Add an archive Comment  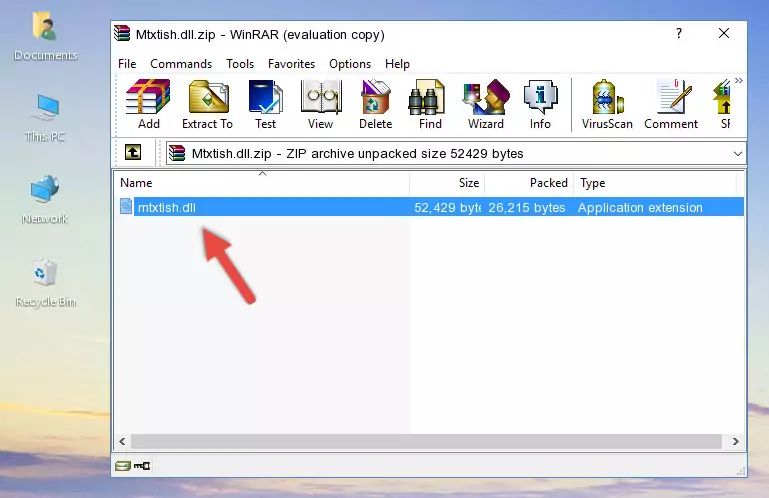click(x=671, y=104)
